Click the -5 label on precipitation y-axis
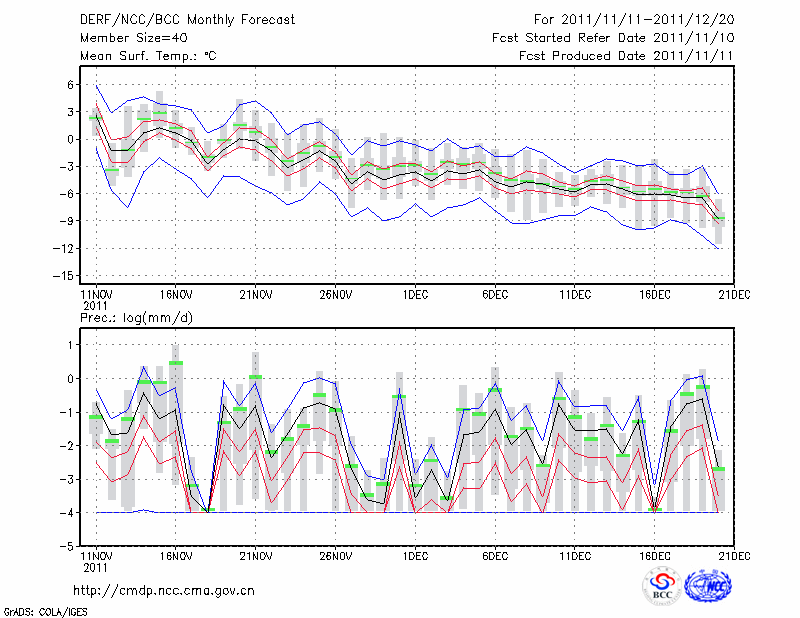 tap(69, 546)
